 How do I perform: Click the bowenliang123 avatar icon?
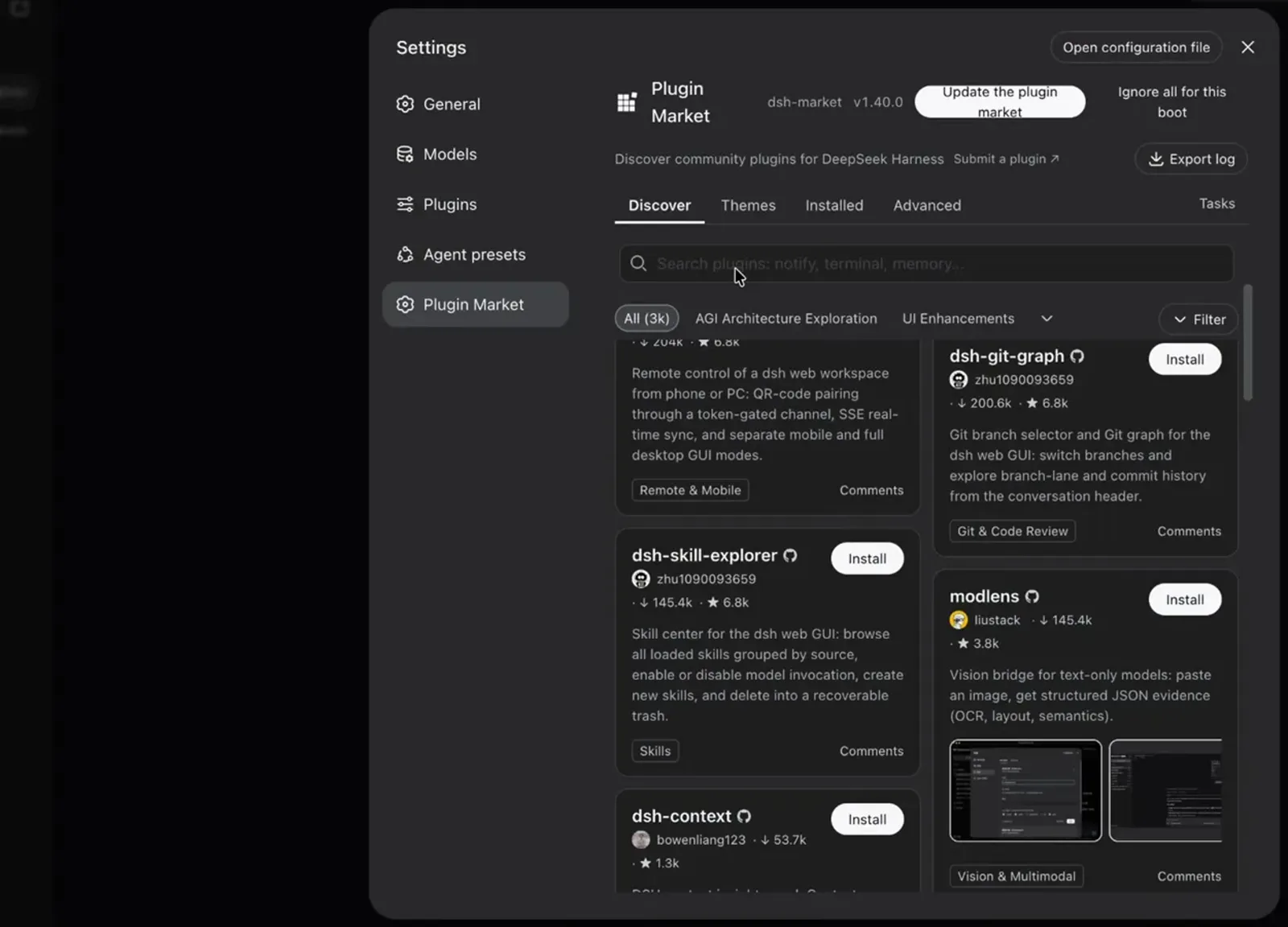[641, 840]
